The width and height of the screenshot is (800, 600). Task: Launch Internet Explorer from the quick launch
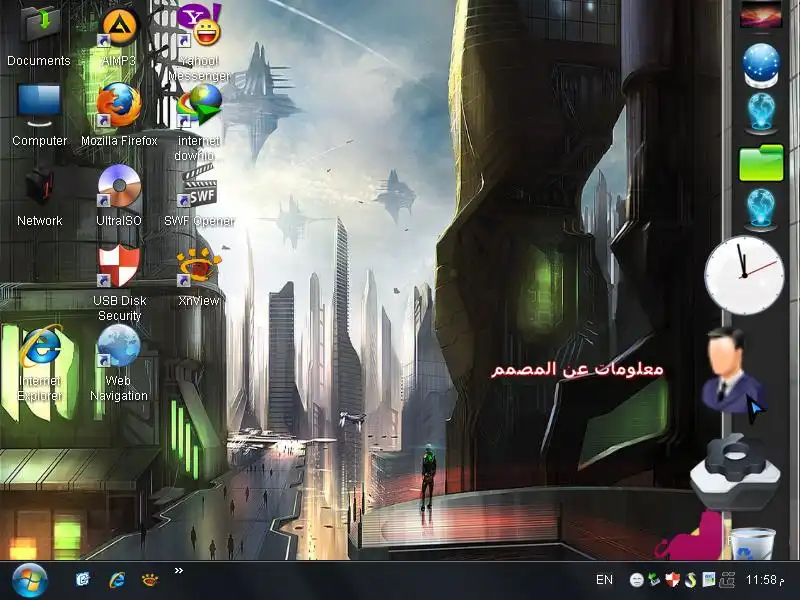[117, 580]
